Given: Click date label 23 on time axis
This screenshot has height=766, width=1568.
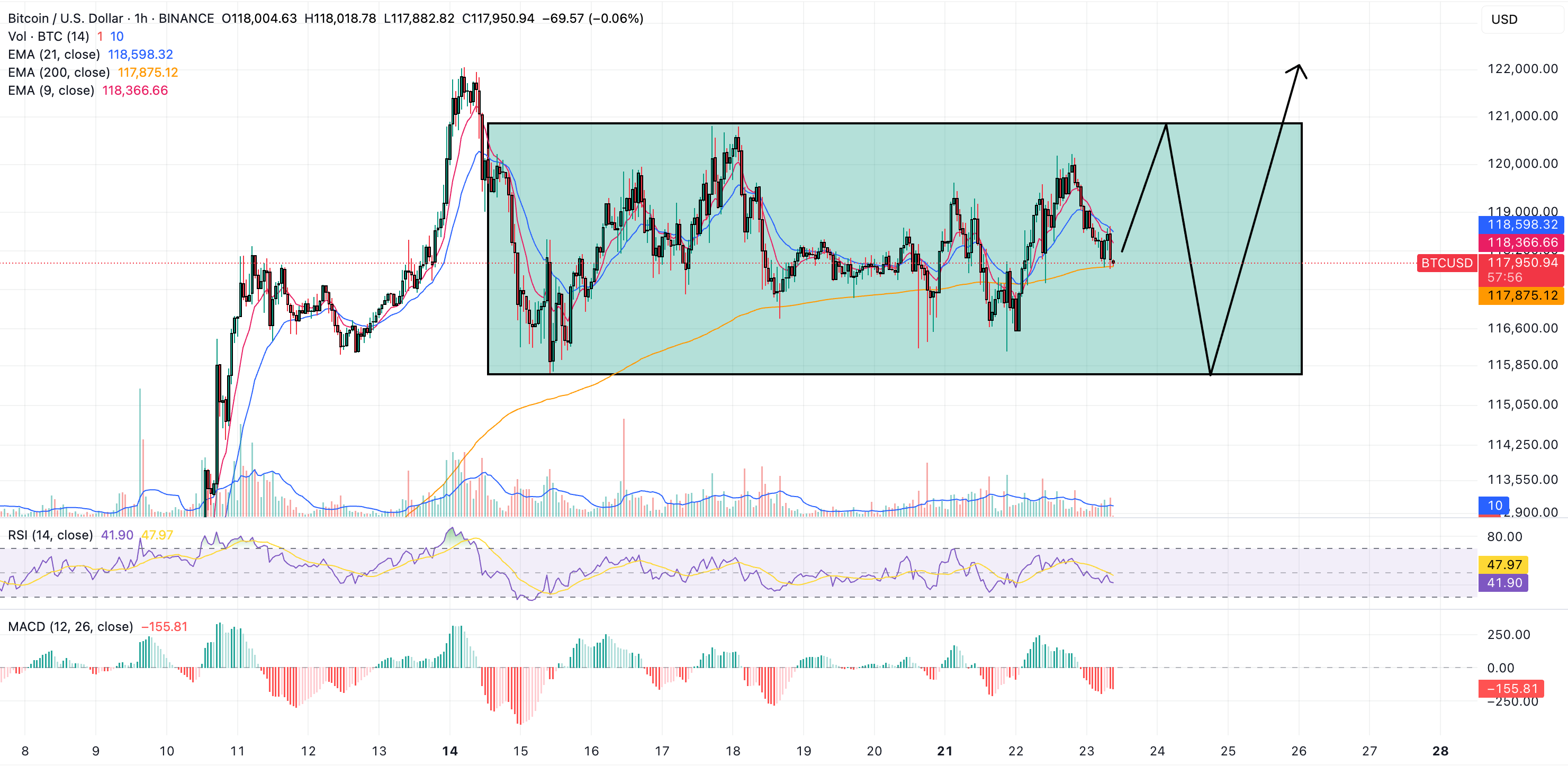Looking at the screenshot, I should click(1086, 751).
